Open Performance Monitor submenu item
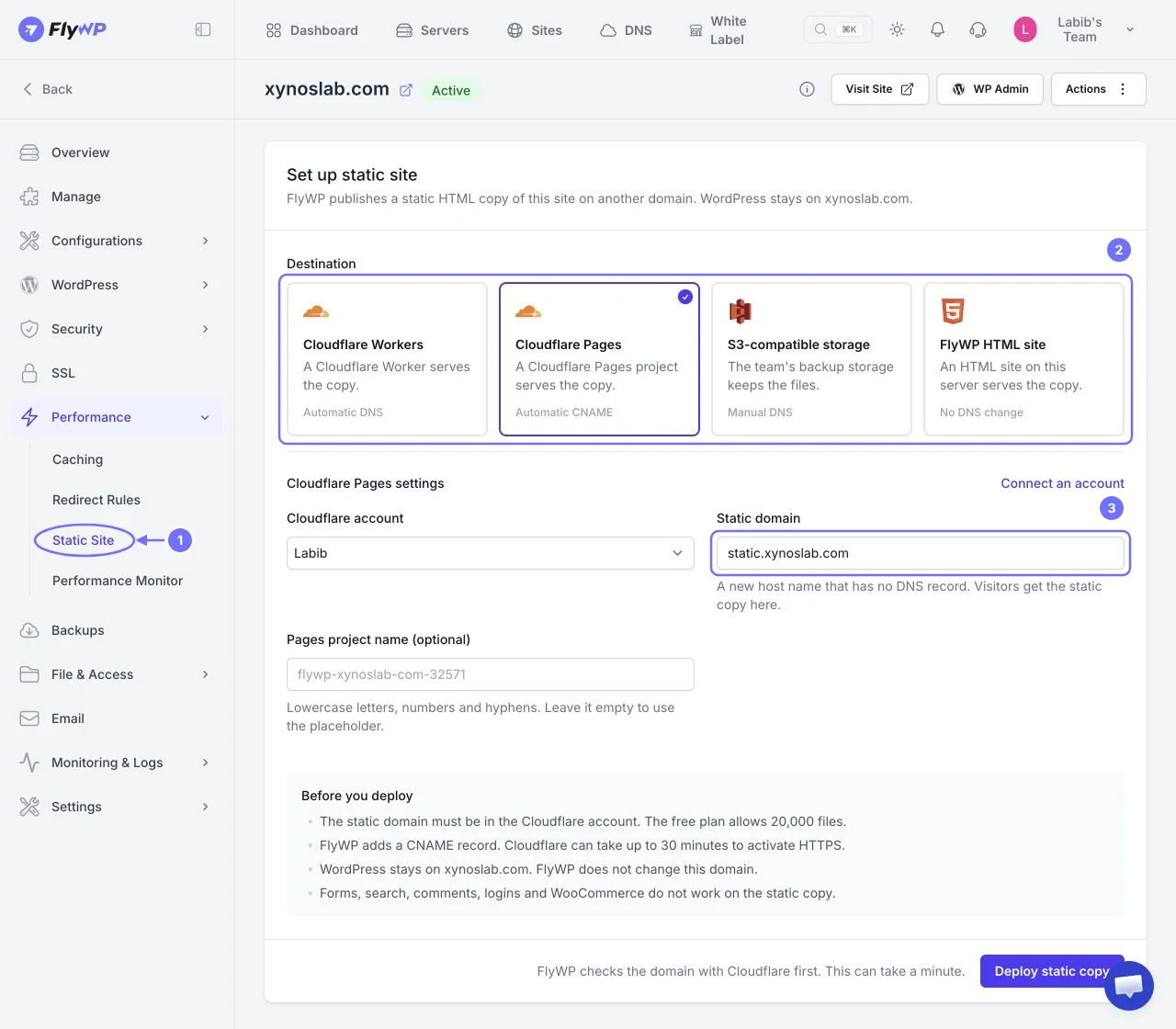1176x1029 pixels. point(118,581)
